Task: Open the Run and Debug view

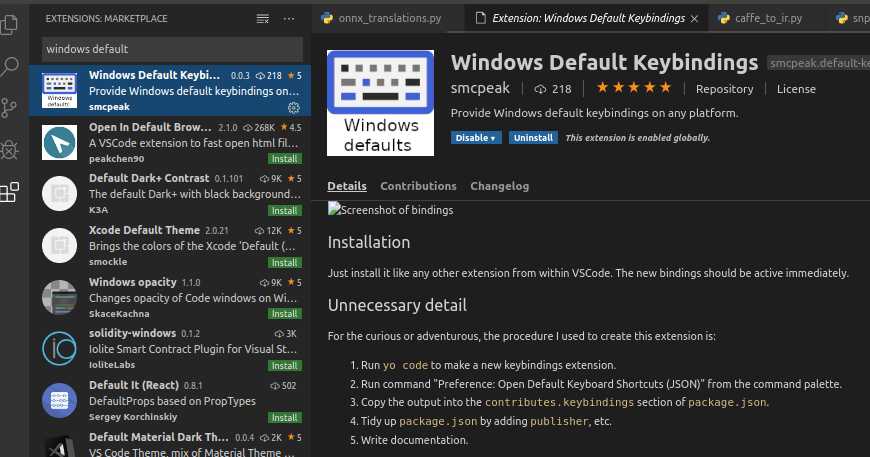Action: (9, 149)
